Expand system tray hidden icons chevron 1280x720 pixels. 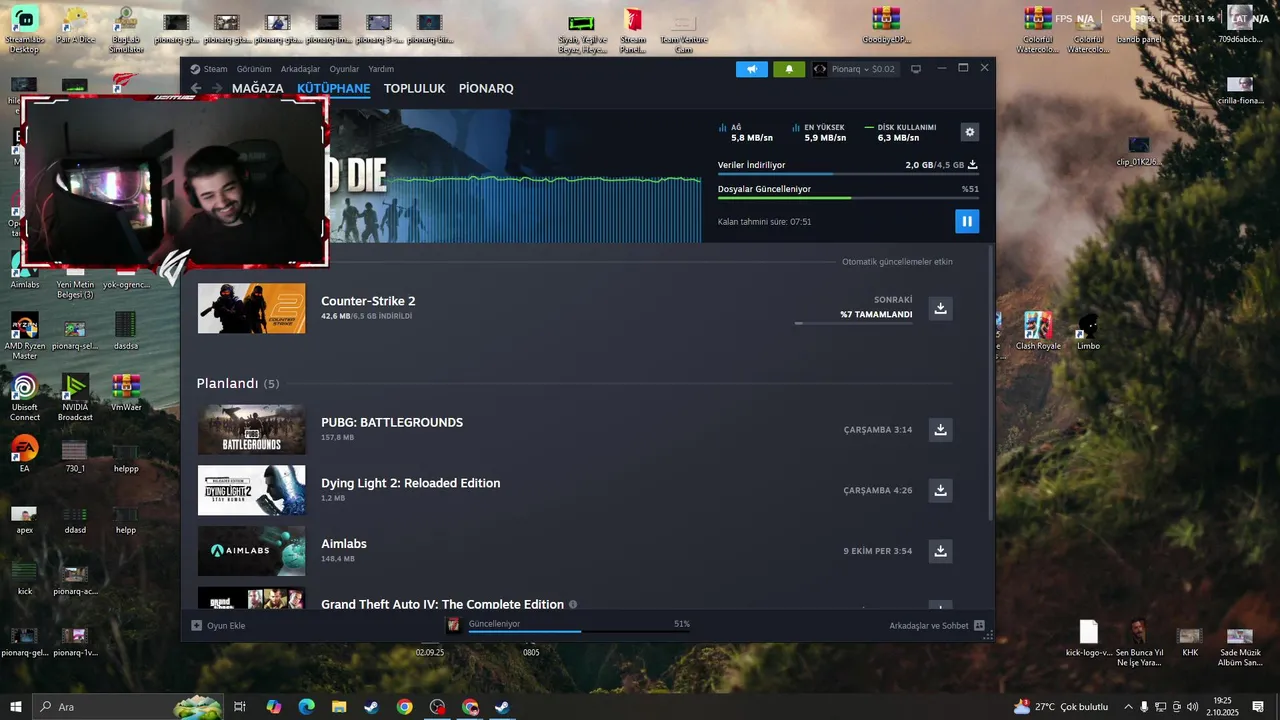(x=1128, y=707)
